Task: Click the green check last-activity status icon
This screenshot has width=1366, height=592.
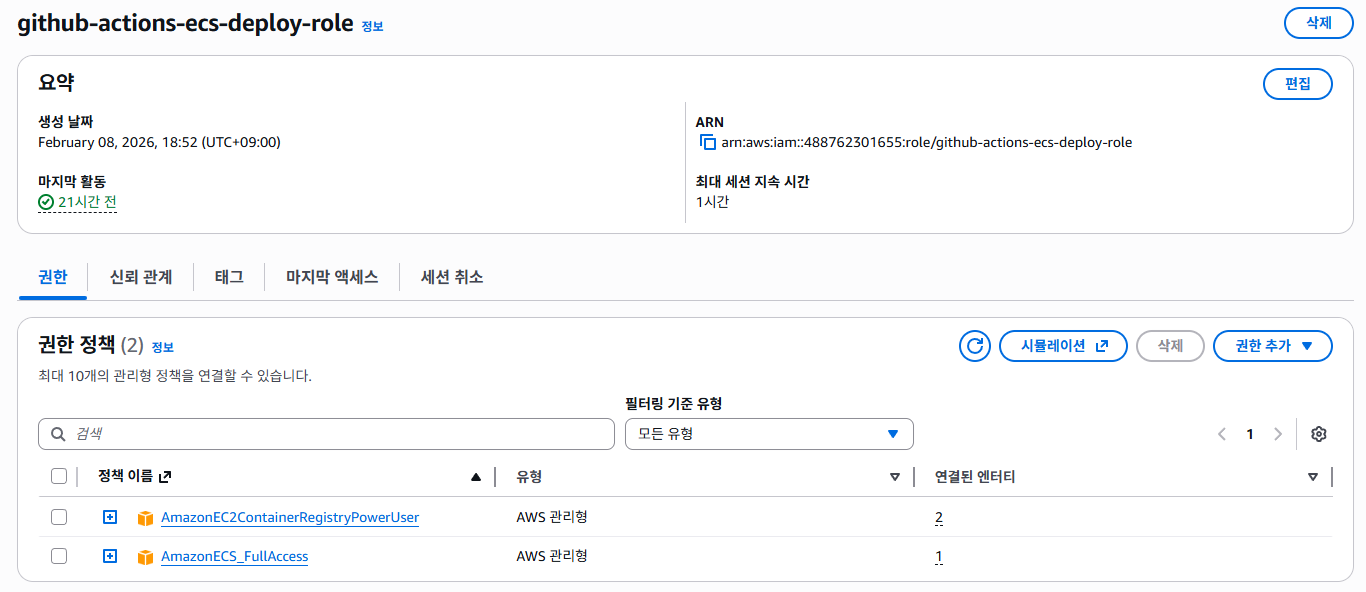Action: pyautogui.click(x=46, y=202)
